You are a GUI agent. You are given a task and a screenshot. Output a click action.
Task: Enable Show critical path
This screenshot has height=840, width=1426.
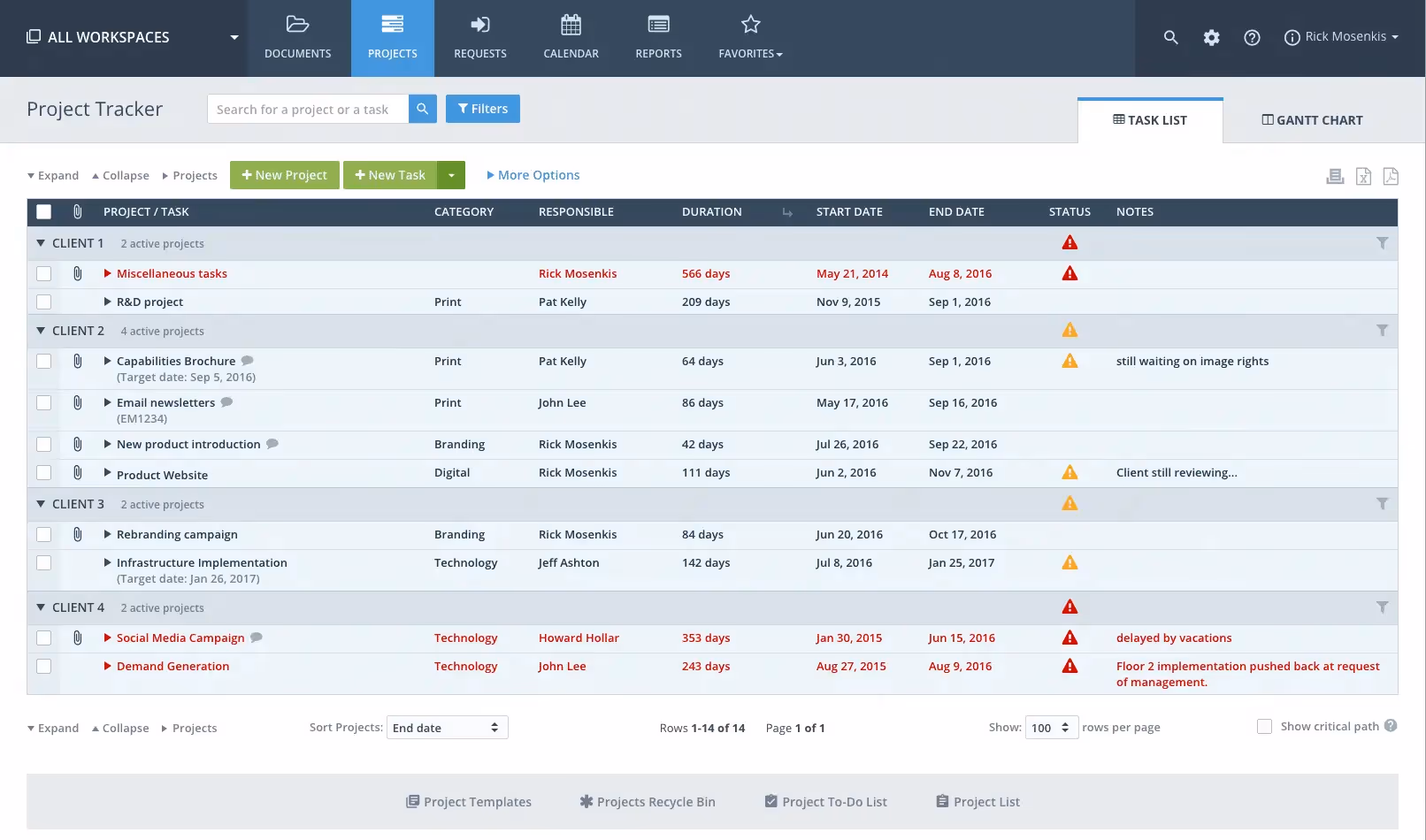pyautogui.click(x=1265, y=725)
